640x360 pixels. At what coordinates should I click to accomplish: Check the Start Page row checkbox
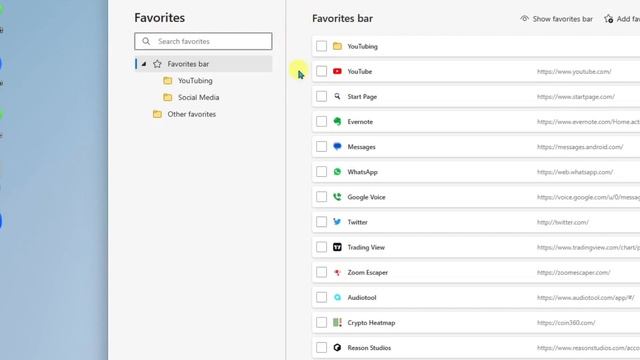click(x=322, y=96)
